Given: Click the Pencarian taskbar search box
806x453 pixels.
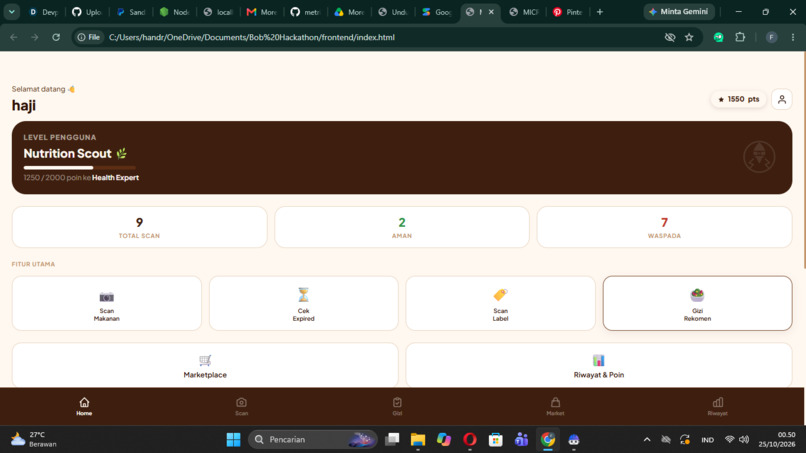Looking at the screenshot, I should pos(313,440).
